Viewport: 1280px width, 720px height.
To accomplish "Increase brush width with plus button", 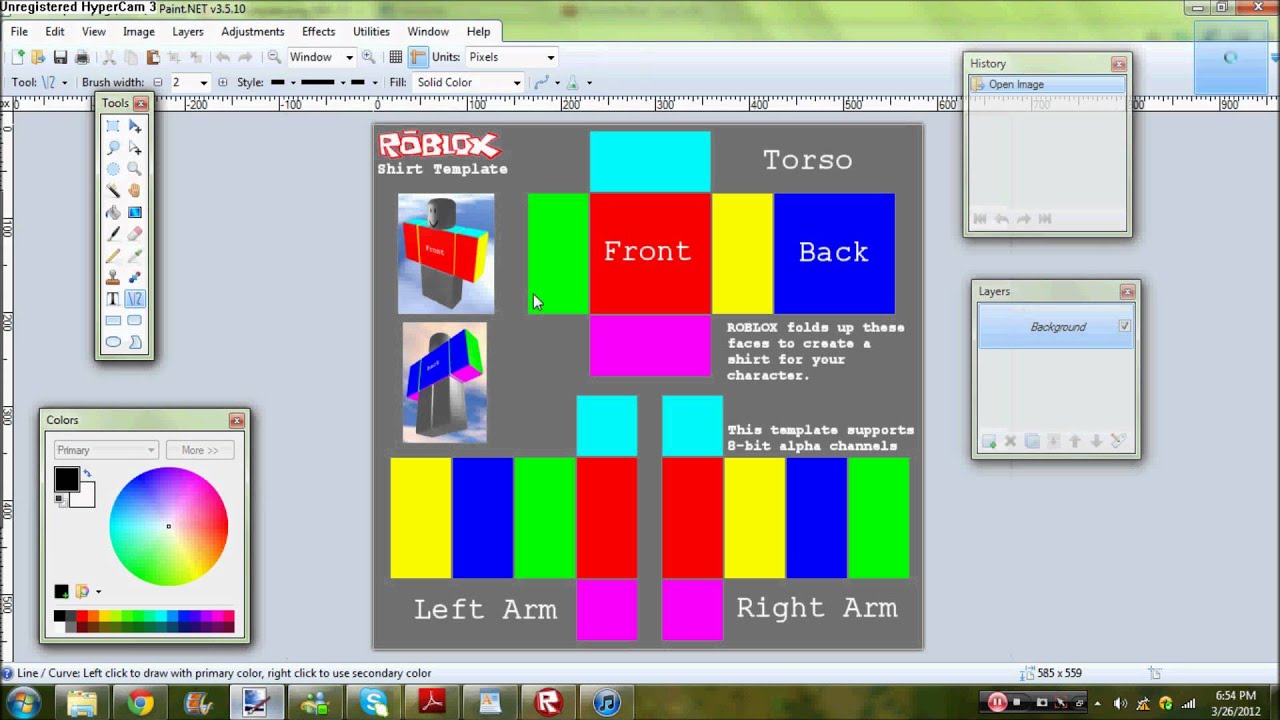I will (x=222, y=82).
